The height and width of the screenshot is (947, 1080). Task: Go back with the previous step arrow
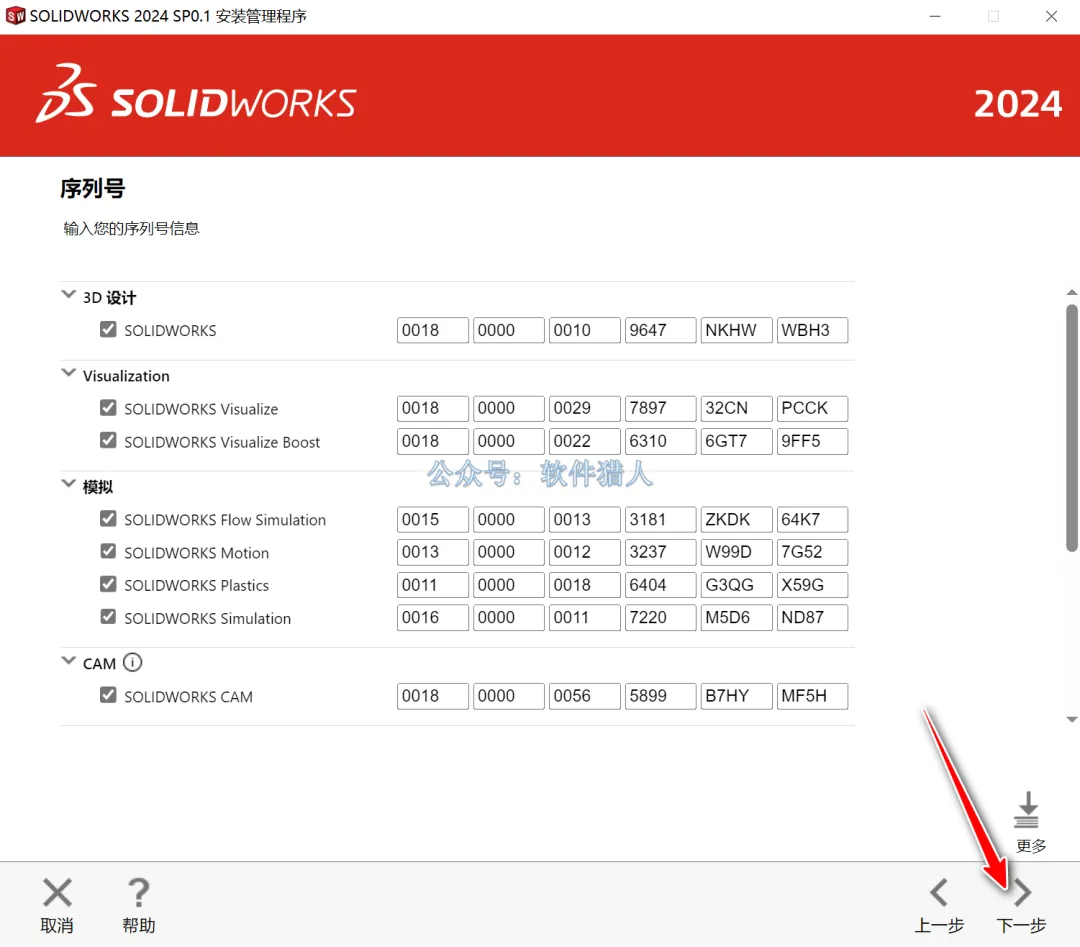click(939, 893)
